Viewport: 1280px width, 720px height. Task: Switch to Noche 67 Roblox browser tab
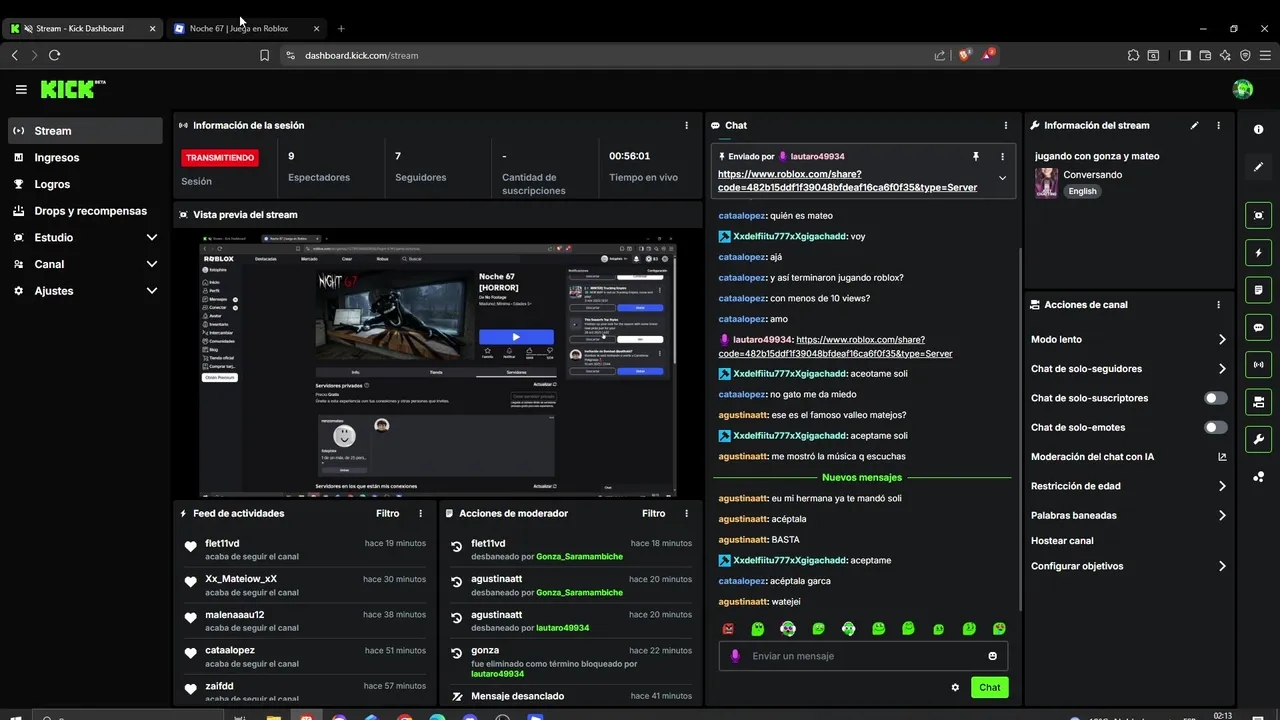[x=247, y=28]
